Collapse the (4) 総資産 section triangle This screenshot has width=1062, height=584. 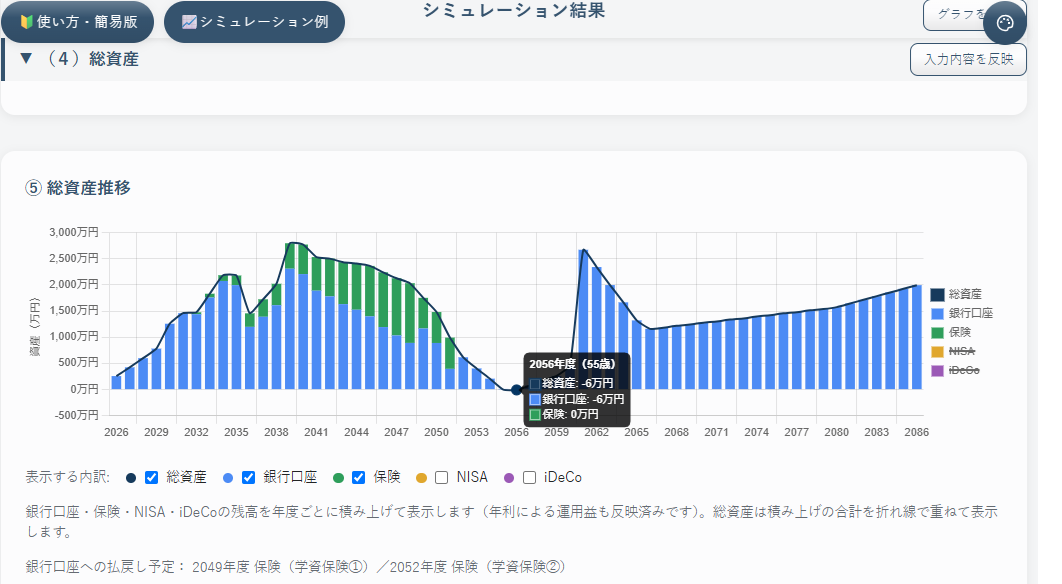click(26, 59)
